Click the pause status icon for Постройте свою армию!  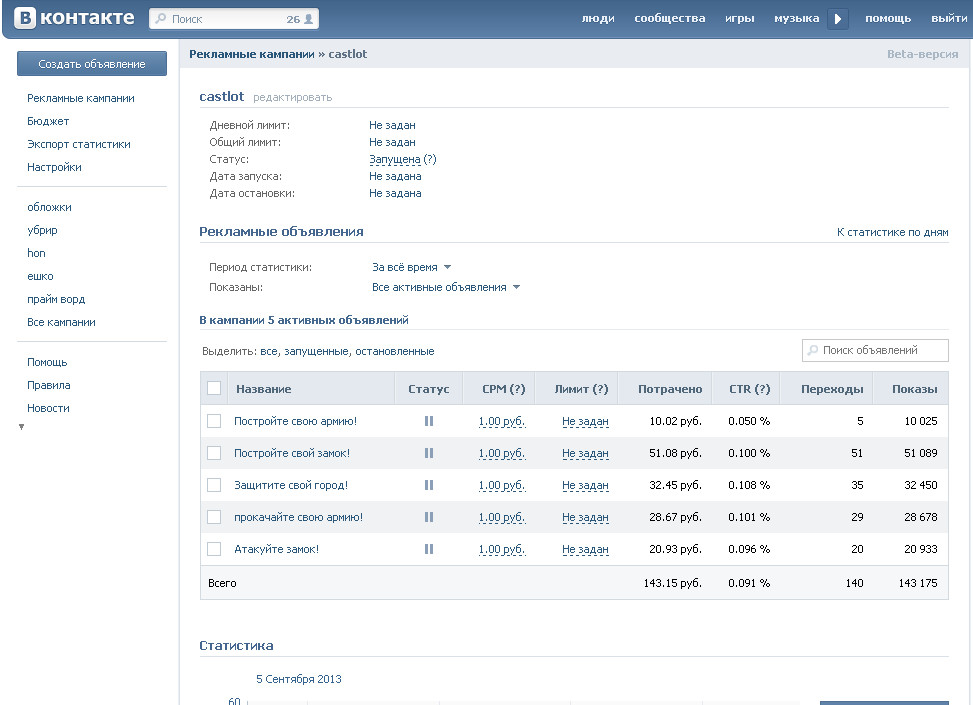pyautogui.click(x=429, y=421)
